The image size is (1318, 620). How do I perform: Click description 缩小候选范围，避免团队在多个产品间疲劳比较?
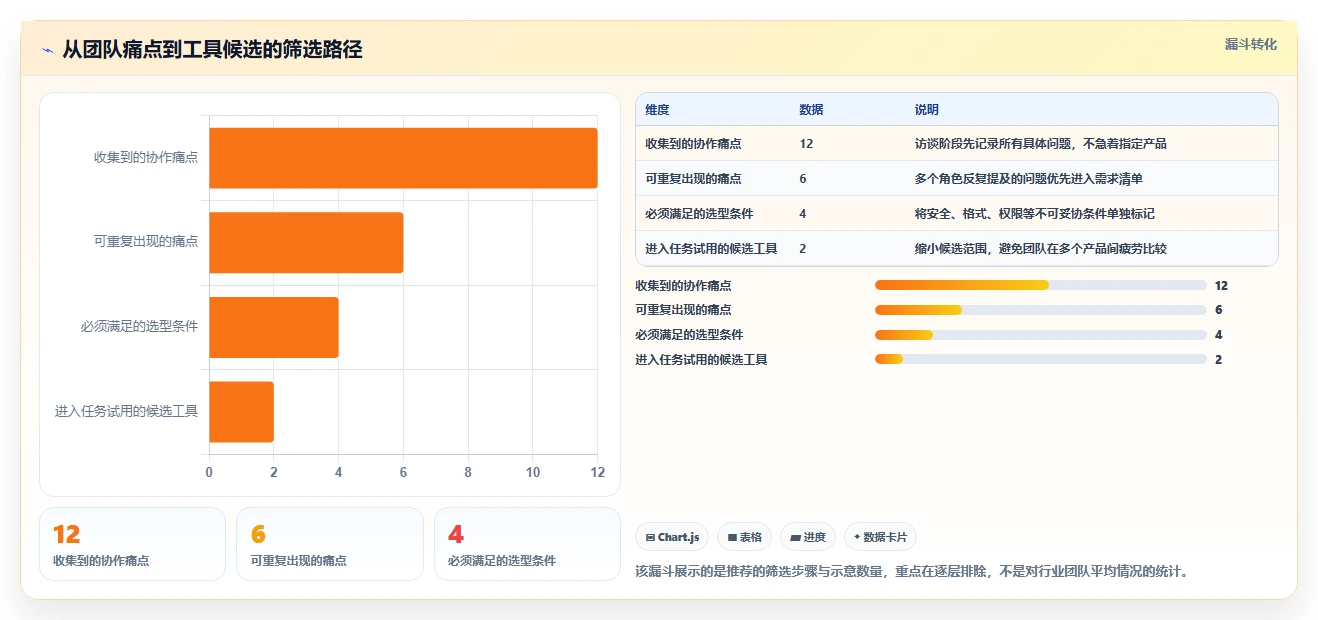[x=1040, y=249]
